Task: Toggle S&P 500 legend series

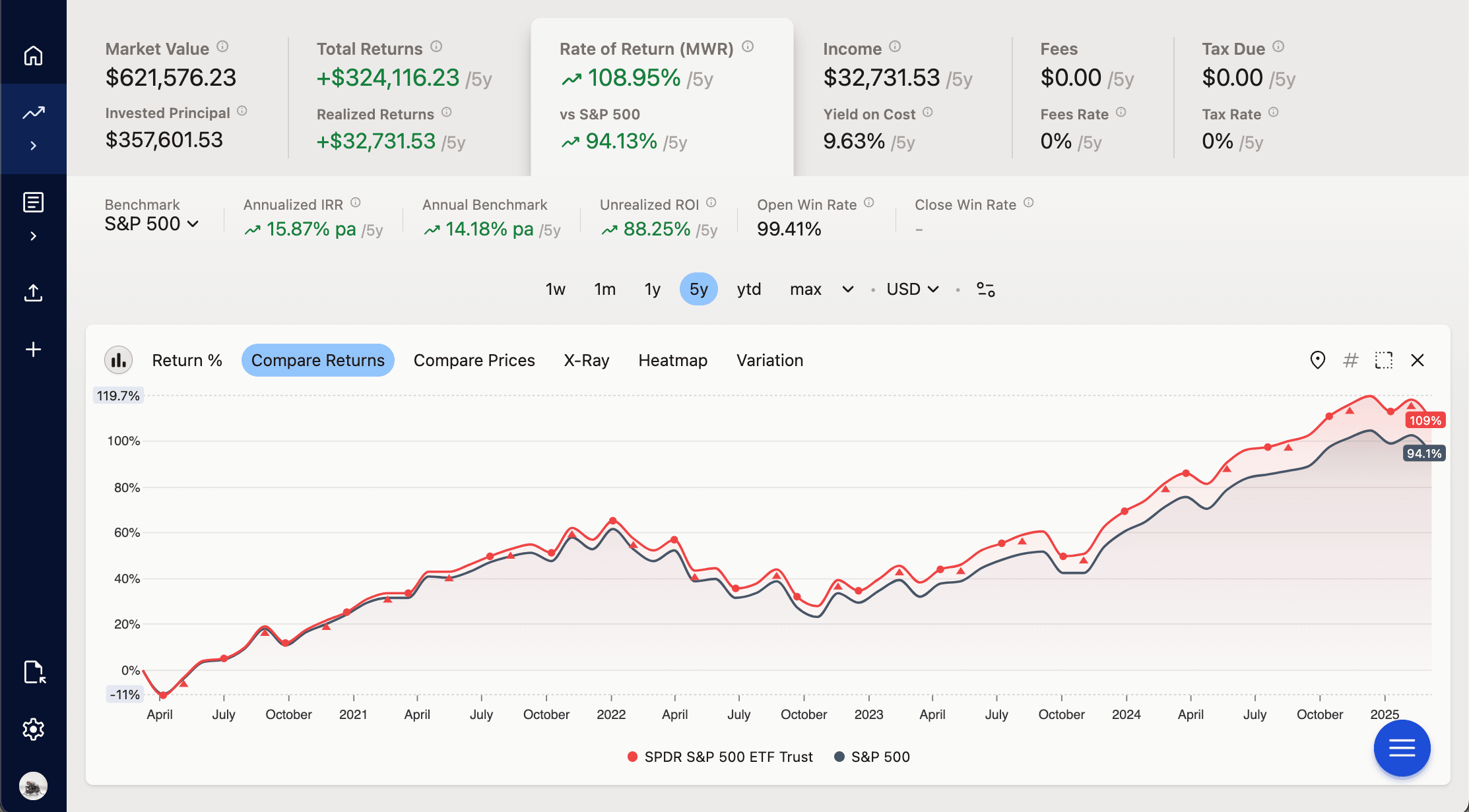Action: point(872,757)
